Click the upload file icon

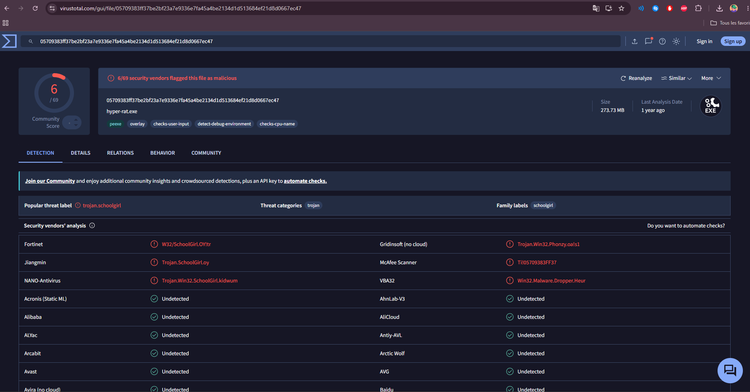coord(634,42)
